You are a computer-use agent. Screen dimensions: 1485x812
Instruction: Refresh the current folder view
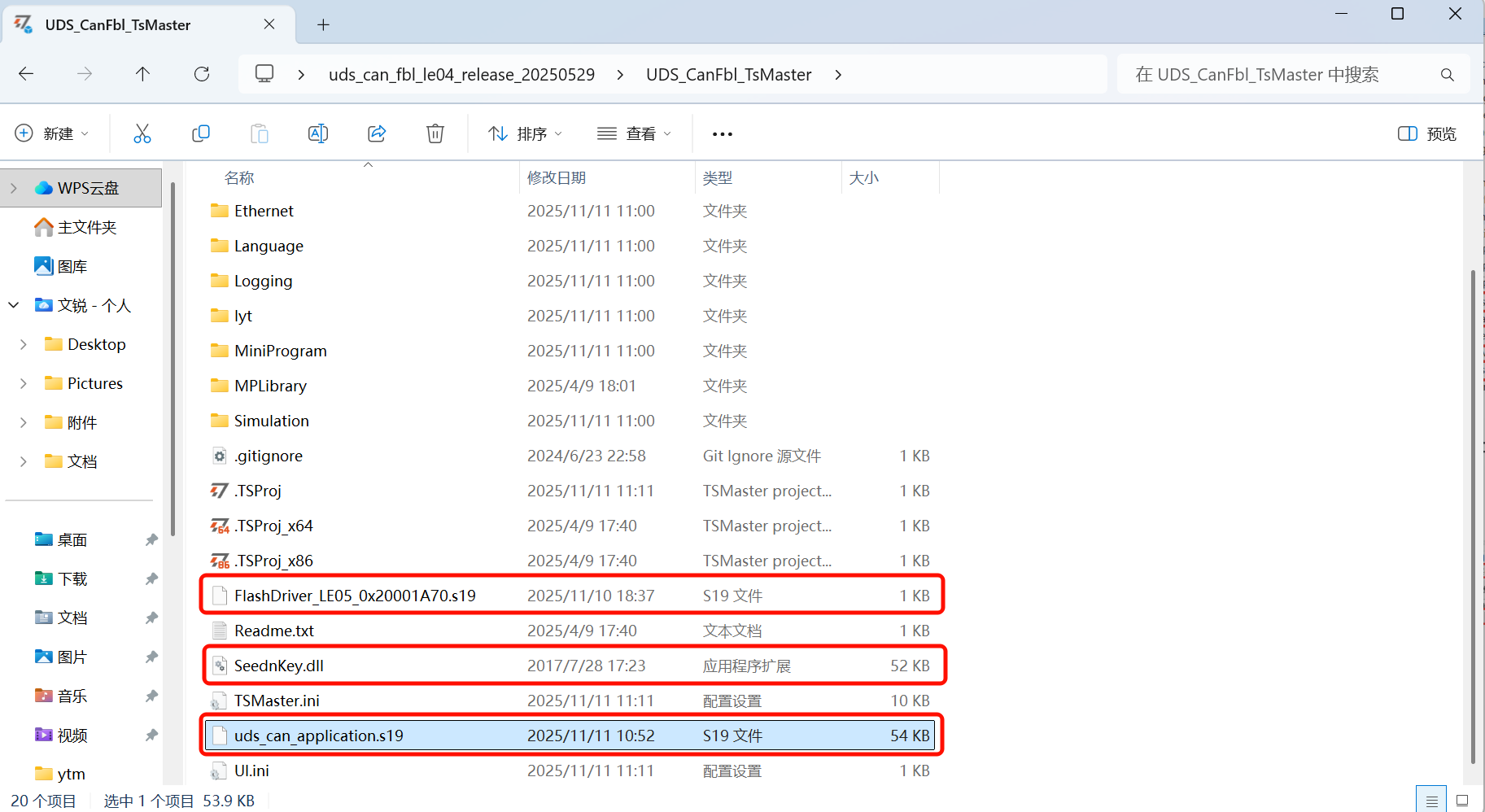coord(202,74)
